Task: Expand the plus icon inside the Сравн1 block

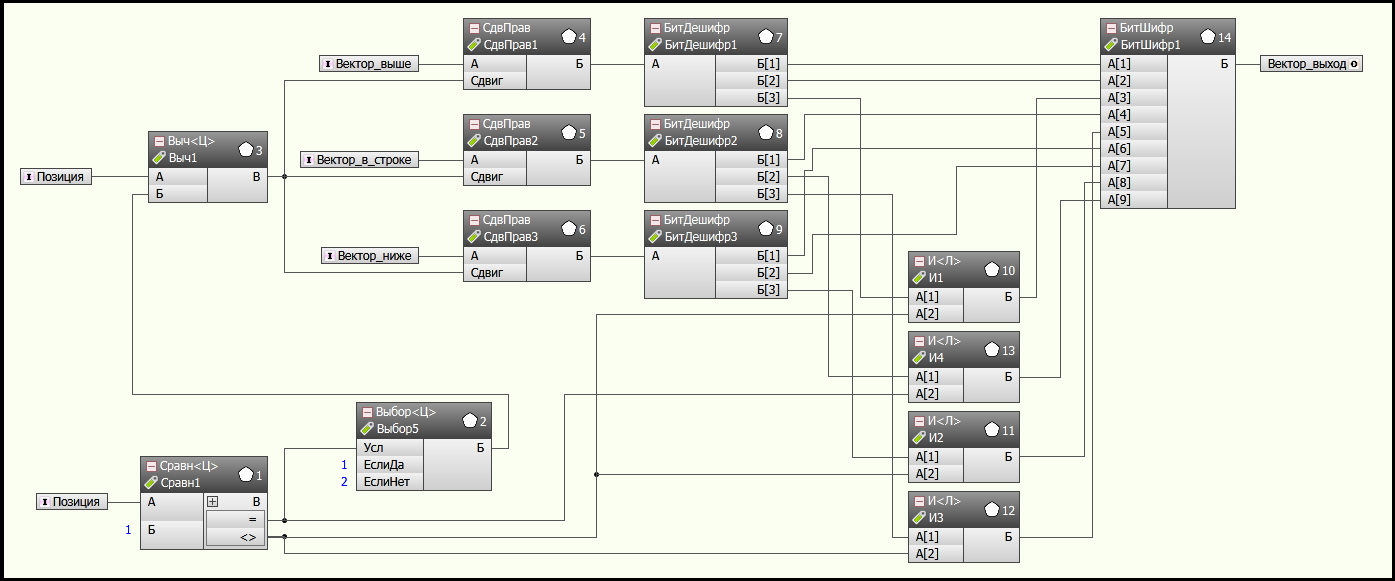Action: pos(213,502)
